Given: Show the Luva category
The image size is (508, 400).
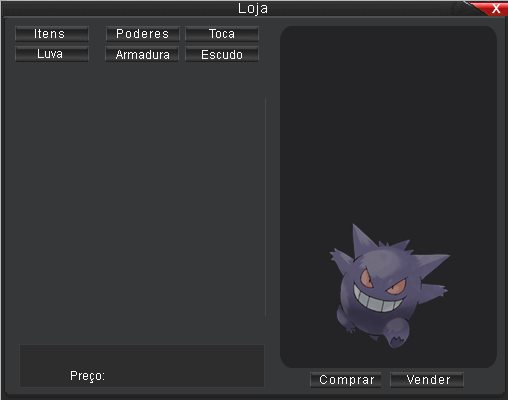Looking at the screenshot, I should (x=52, y=54).
